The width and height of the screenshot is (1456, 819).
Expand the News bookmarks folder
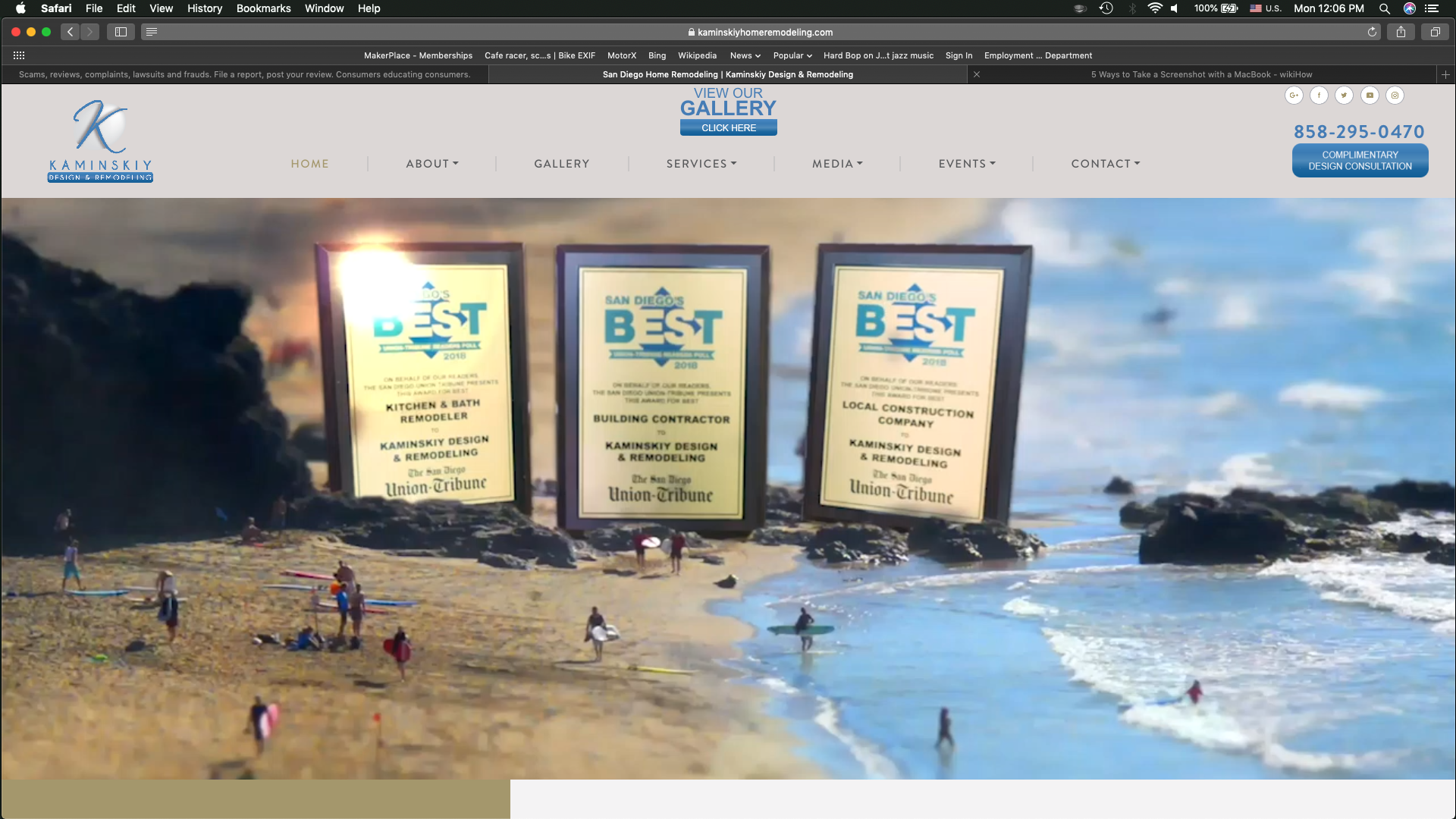pos(745,55)
